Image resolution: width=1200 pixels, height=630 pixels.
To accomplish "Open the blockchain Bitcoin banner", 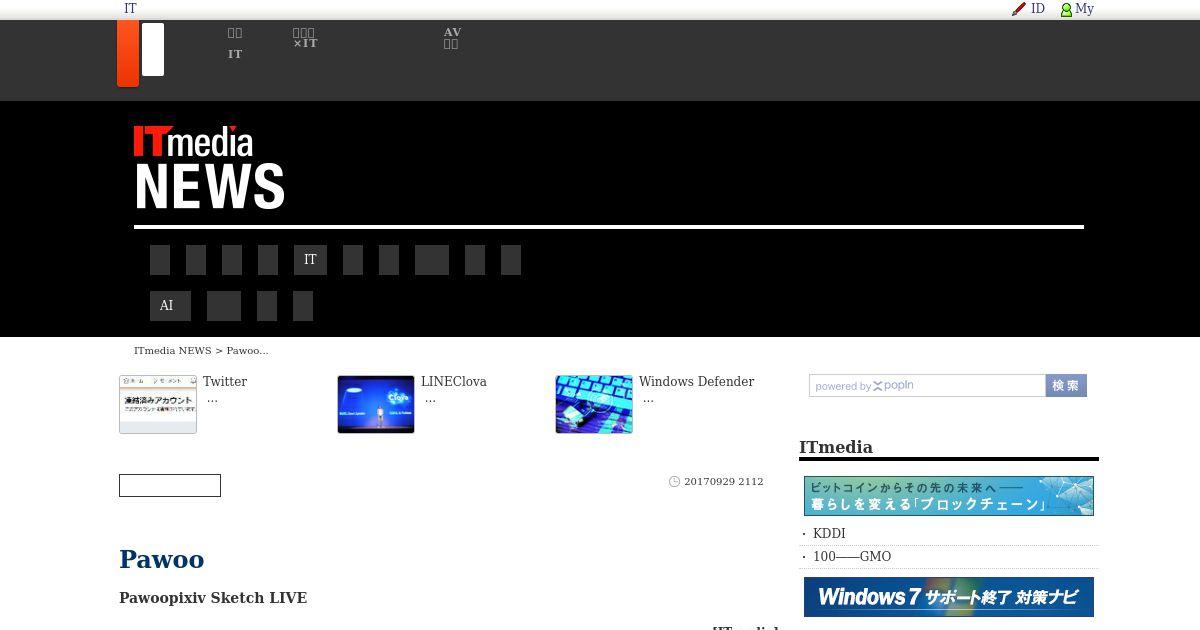I will (x=949, y=496).
